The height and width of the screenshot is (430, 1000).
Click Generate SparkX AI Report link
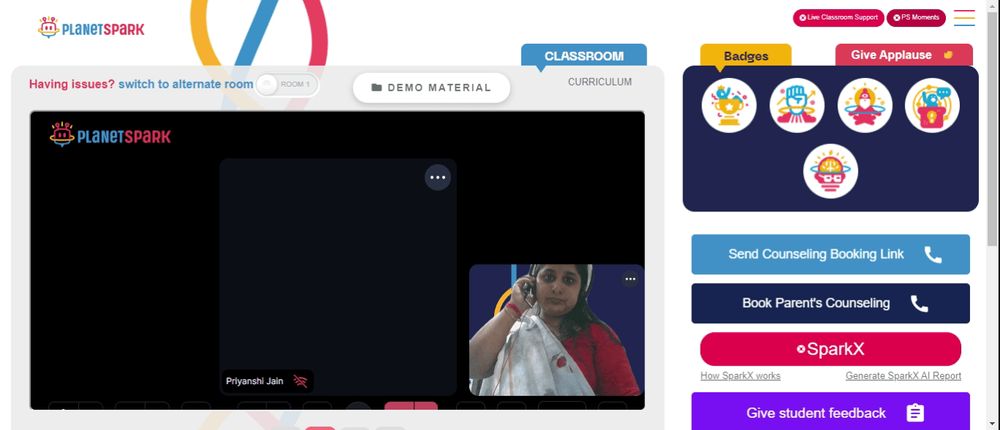pos(903,376)
